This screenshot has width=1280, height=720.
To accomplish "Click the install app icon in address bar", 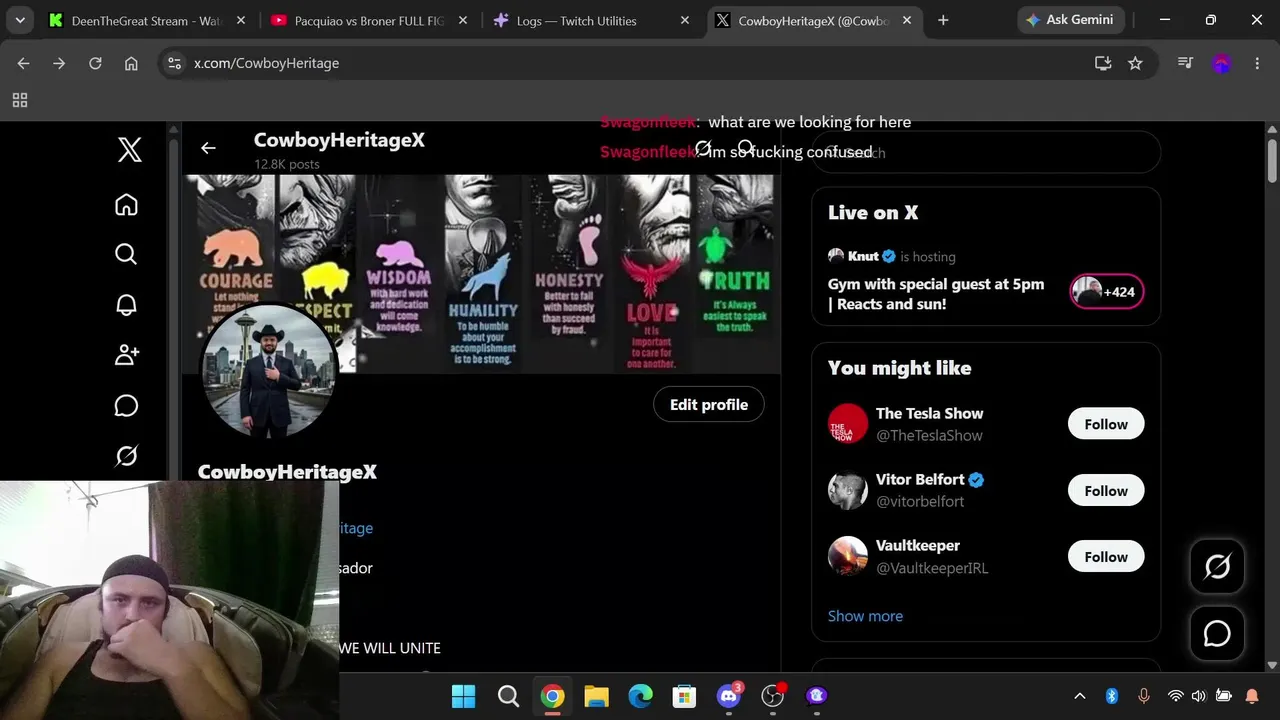I will (x=1103, y=63).
